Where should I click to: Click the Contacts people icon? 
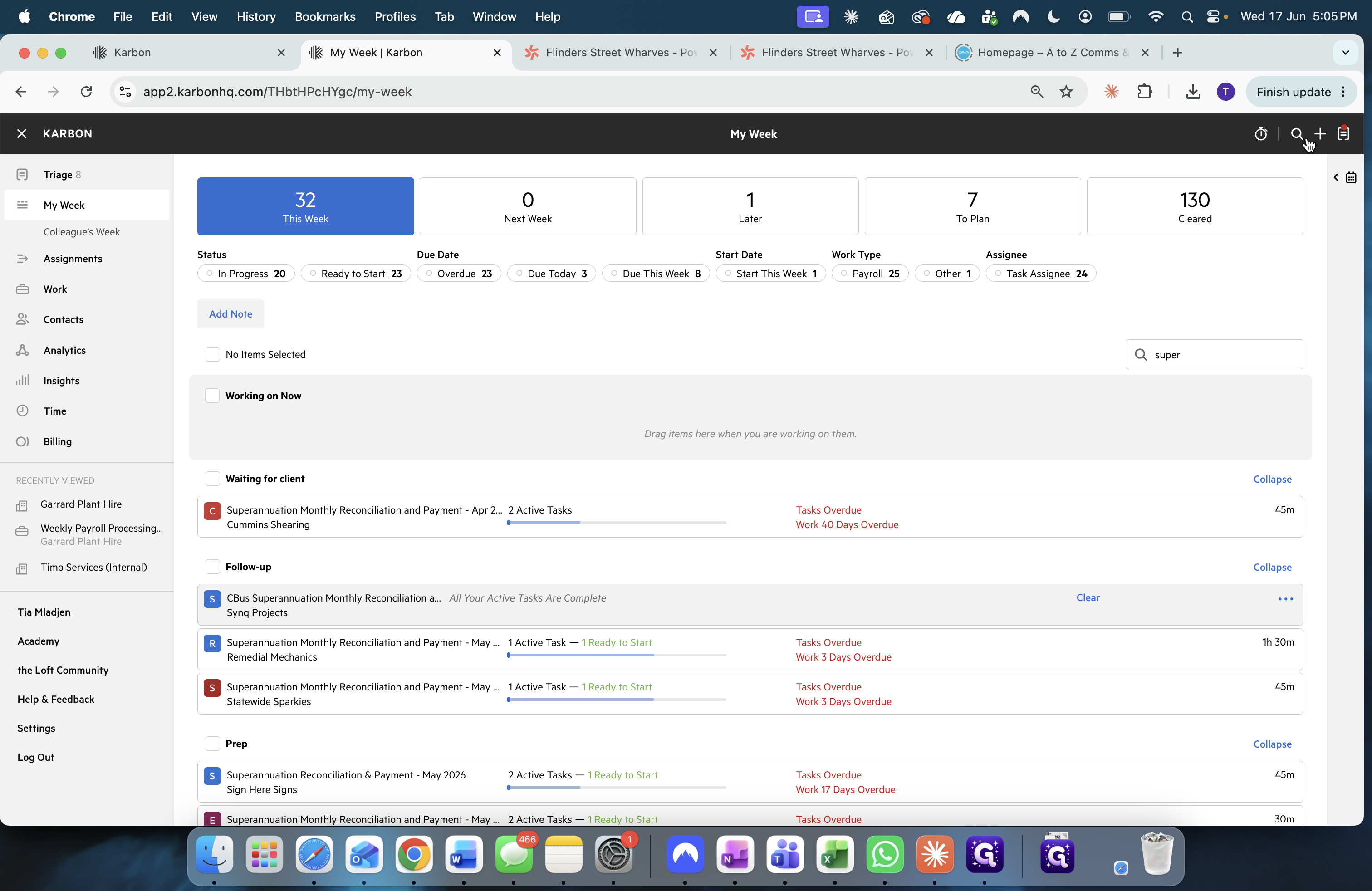pyautogui.click(x=23, y=319)
